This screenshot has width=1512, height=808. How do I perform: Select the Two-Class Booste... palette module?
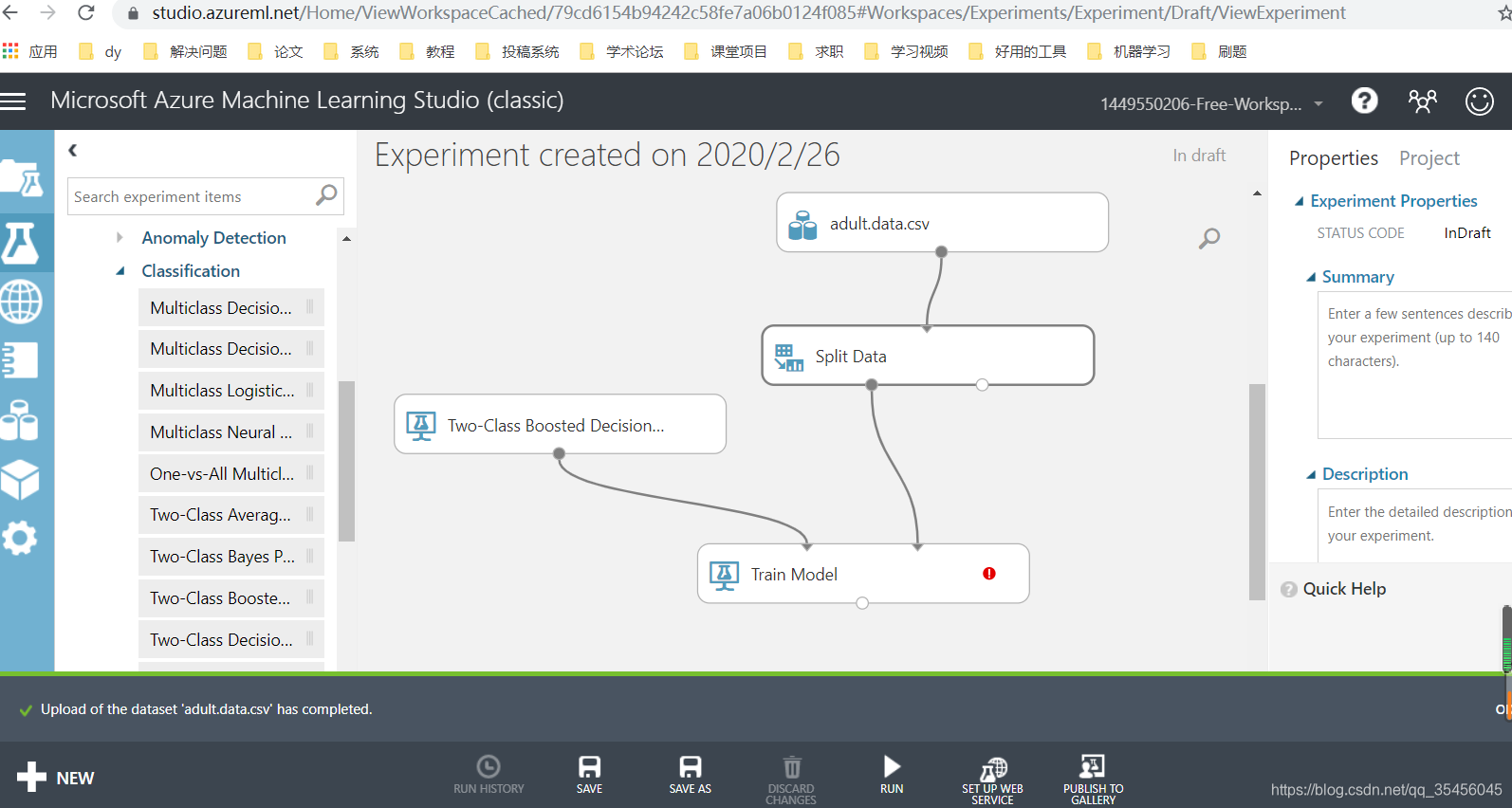tap(231, 597)
